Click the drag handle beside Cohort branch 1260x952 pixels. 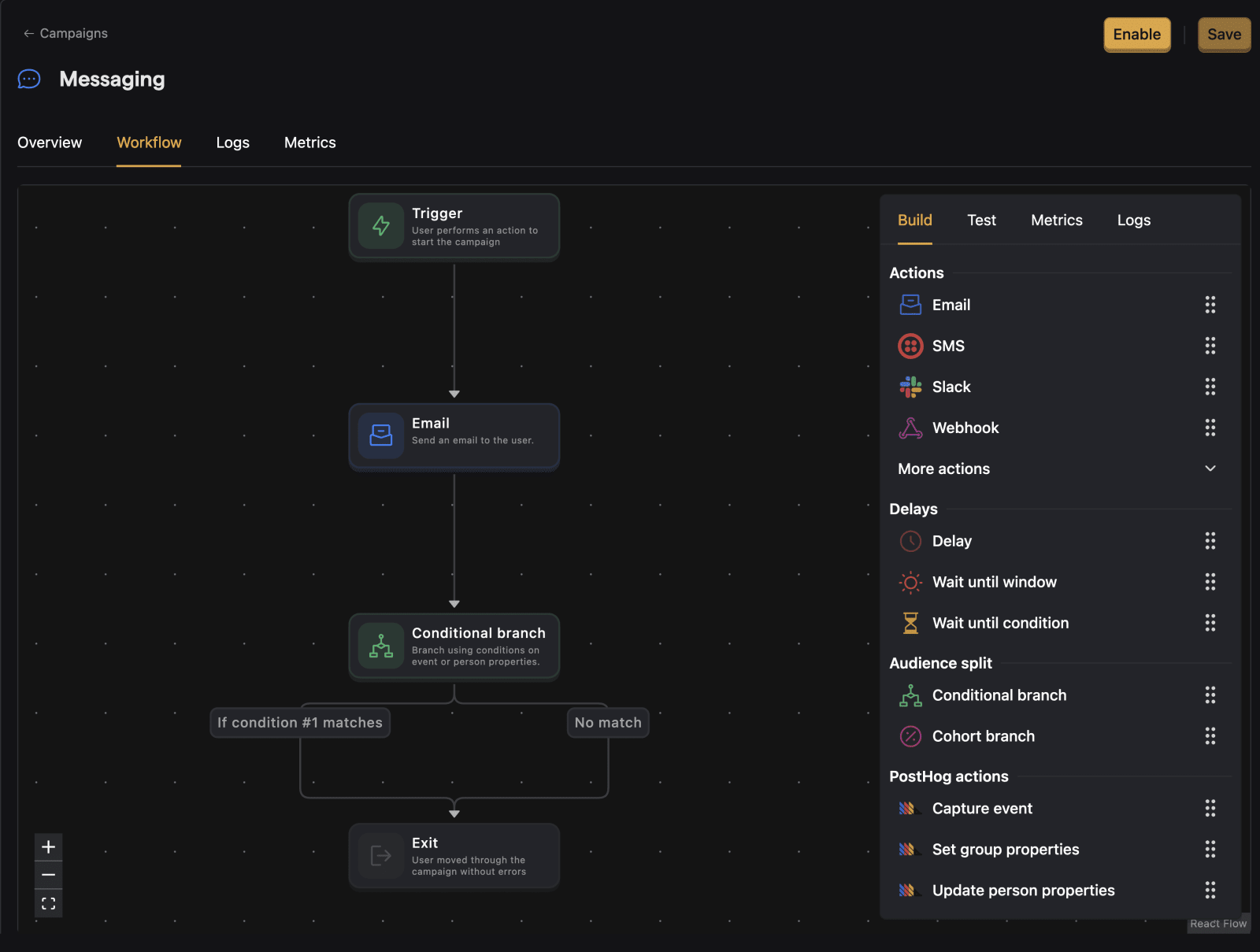coord(1210,736)
